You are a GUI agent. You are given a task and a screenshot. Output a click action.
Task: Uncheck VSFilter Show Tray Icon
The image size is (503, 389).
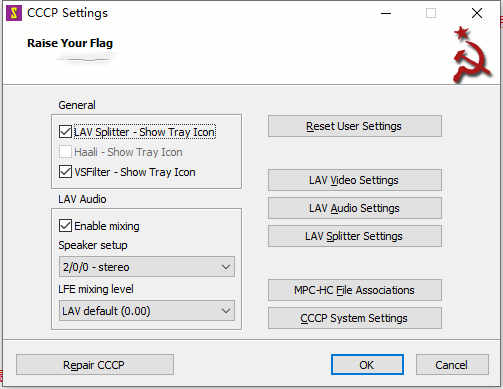point(65,172)
